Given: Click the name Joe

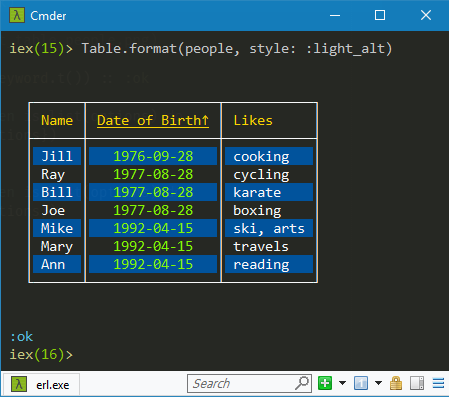Looking at the screenshot, I should pyautogui.click(x=53, y=210).
